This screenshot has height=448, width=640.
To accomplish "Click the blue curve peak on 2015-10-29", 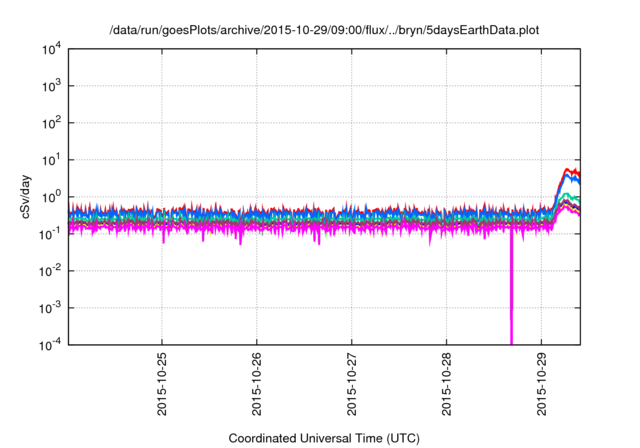I will click(567, 176).
